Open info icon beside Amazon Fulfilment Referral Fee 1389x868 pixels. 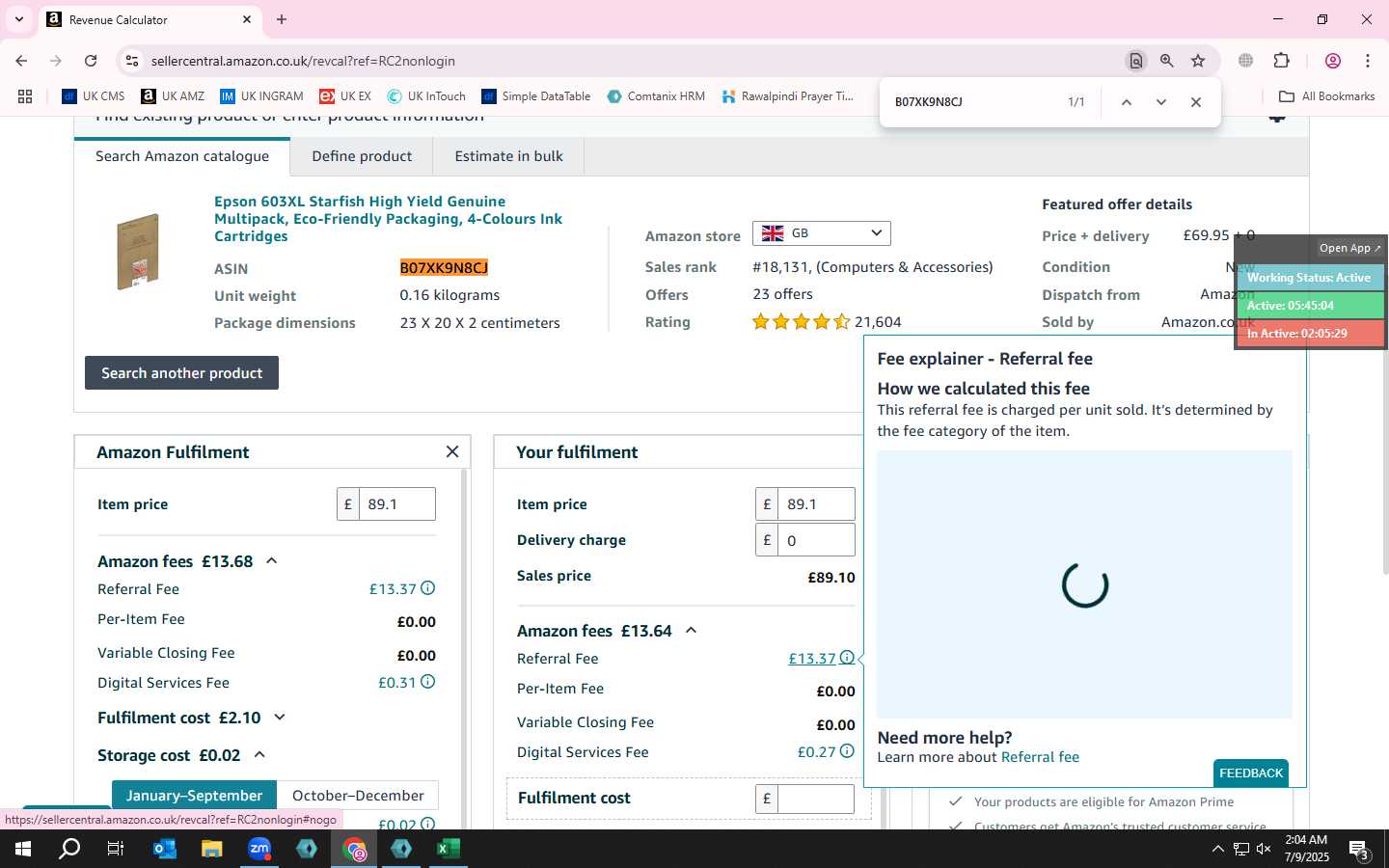428,588
